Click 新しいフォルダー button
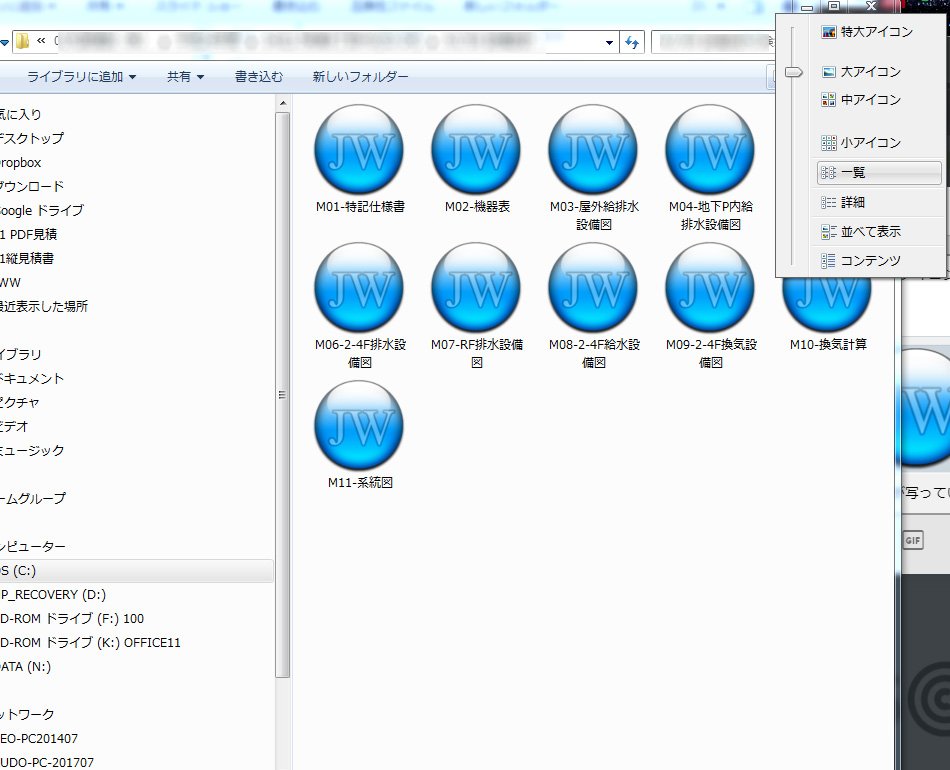This screenshot has height=770, width=950. [x=360, y=77]
